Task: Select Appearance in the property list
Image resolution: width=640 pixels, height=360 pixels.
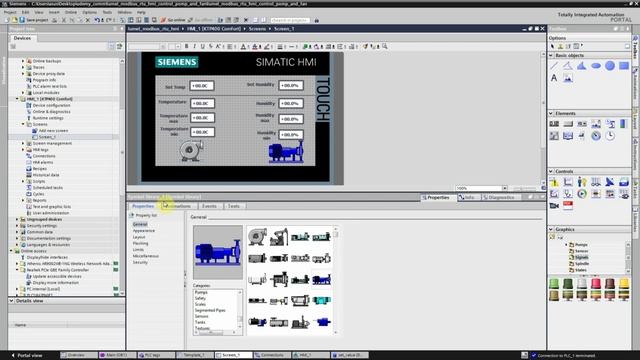Action: click(144, 231)
